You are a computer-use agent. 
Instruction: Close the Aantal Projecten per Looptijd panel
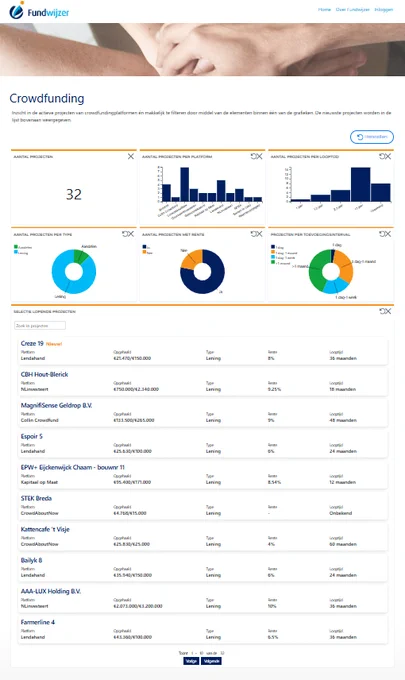click(x=388, y=156)
